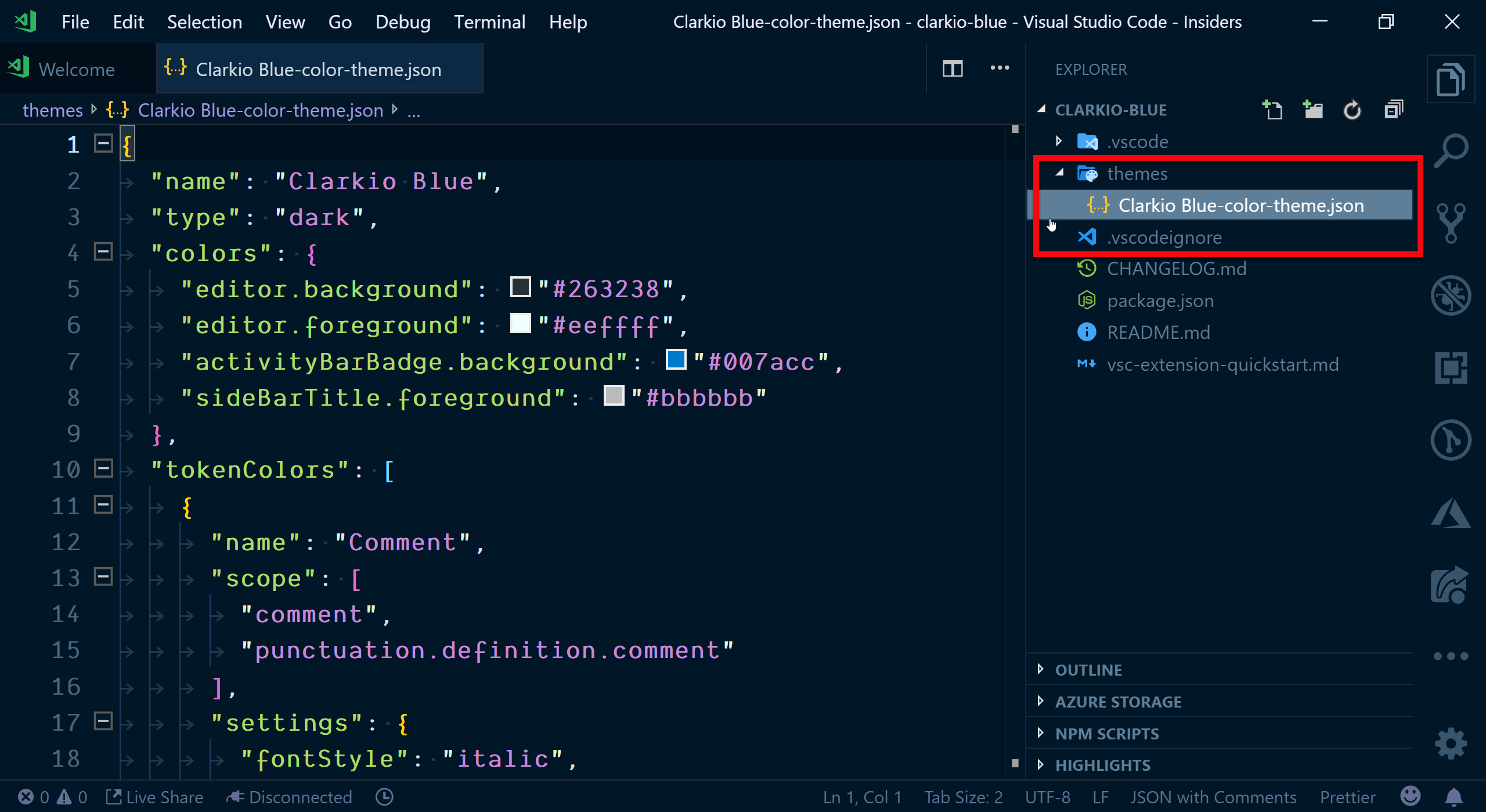Click Disconnected status bar item

(x=289, y=797)
